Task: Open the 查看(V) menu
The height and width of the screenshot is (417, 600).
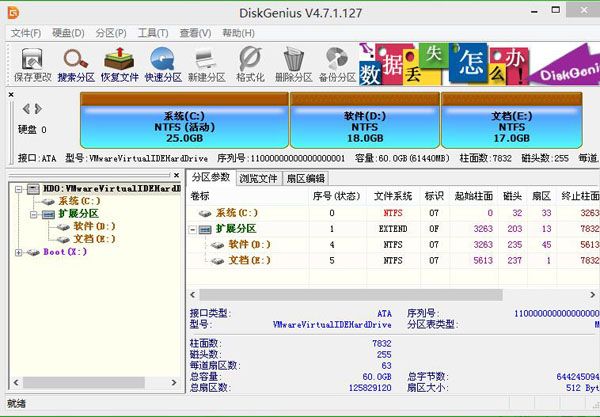Action: [x=195, y=33]
